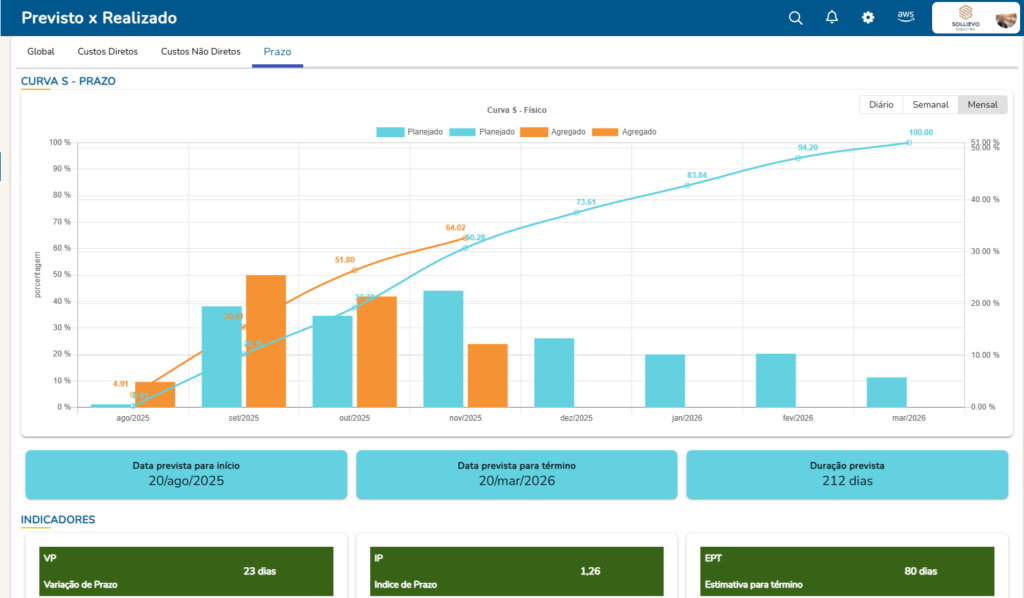
Task: Select the Prazo tab
Action: point(277,51)
